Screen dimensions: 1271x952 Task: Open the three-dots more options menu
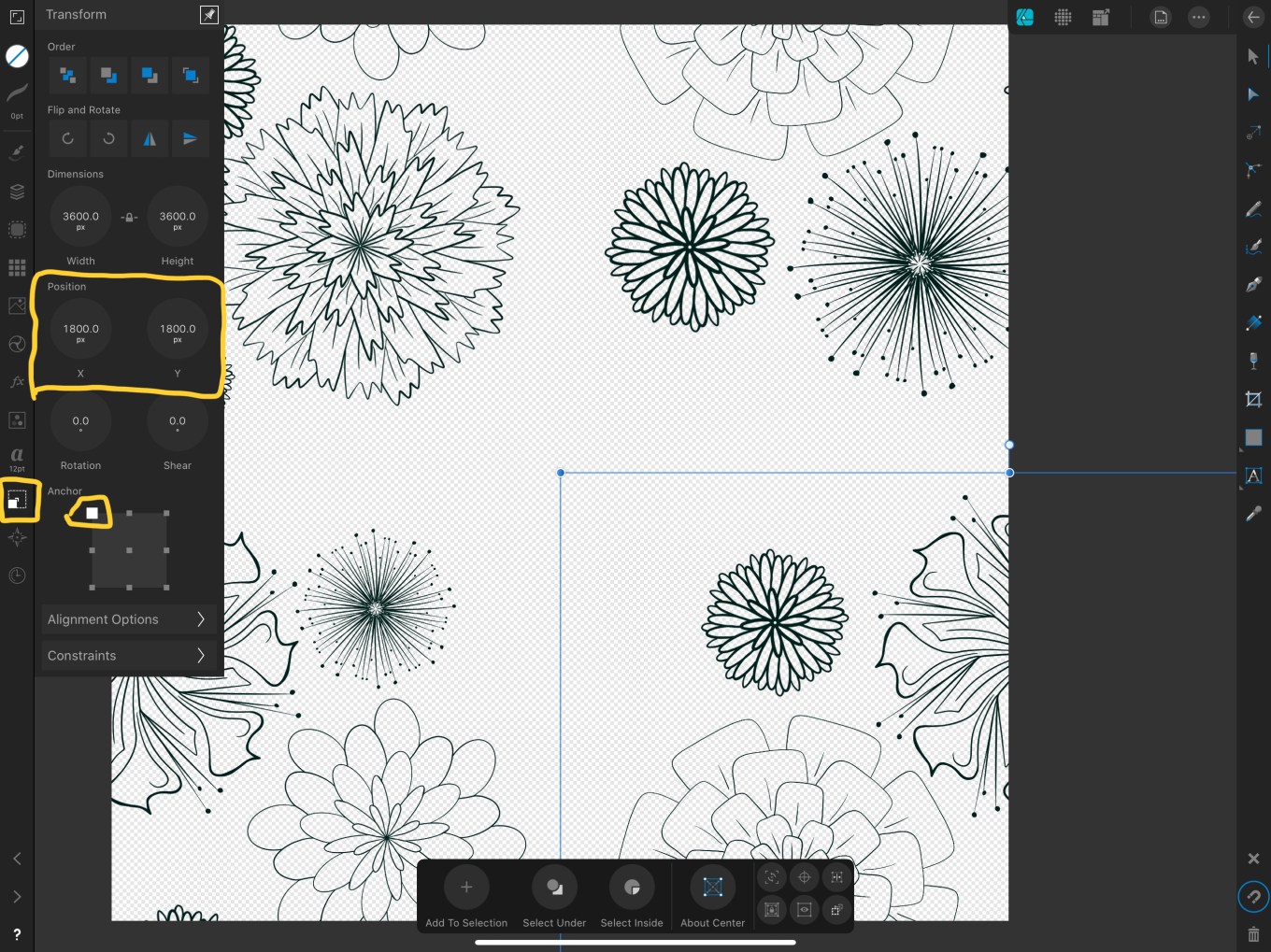coord(1198,17)
